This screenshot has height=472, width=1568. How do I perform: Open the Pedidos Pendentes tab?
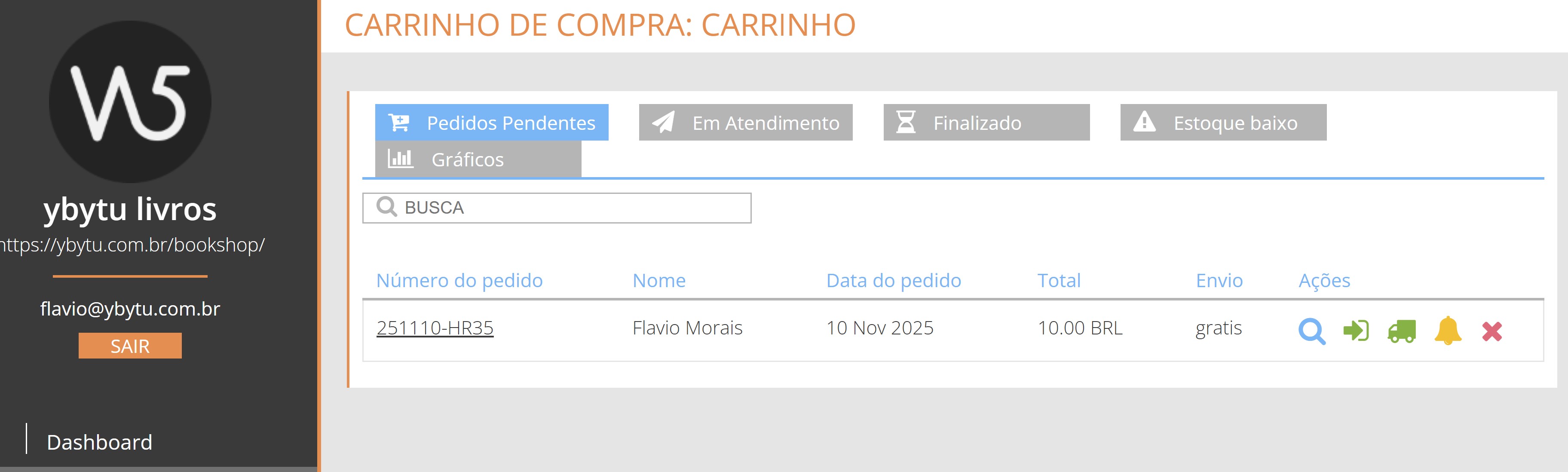coord(491,123)
